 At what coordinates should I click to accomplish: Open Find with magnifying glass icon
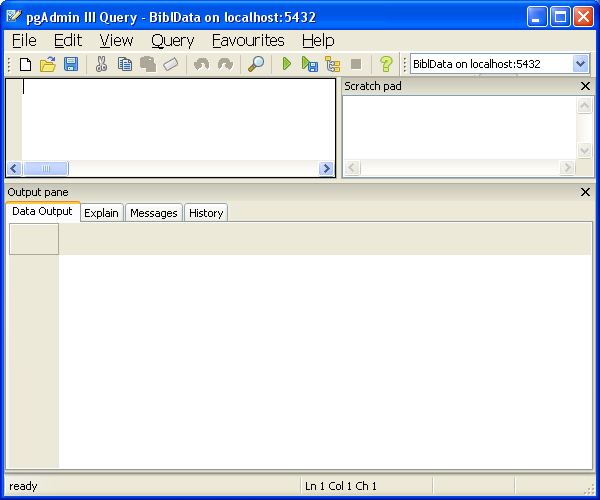[x=256, y=64]
